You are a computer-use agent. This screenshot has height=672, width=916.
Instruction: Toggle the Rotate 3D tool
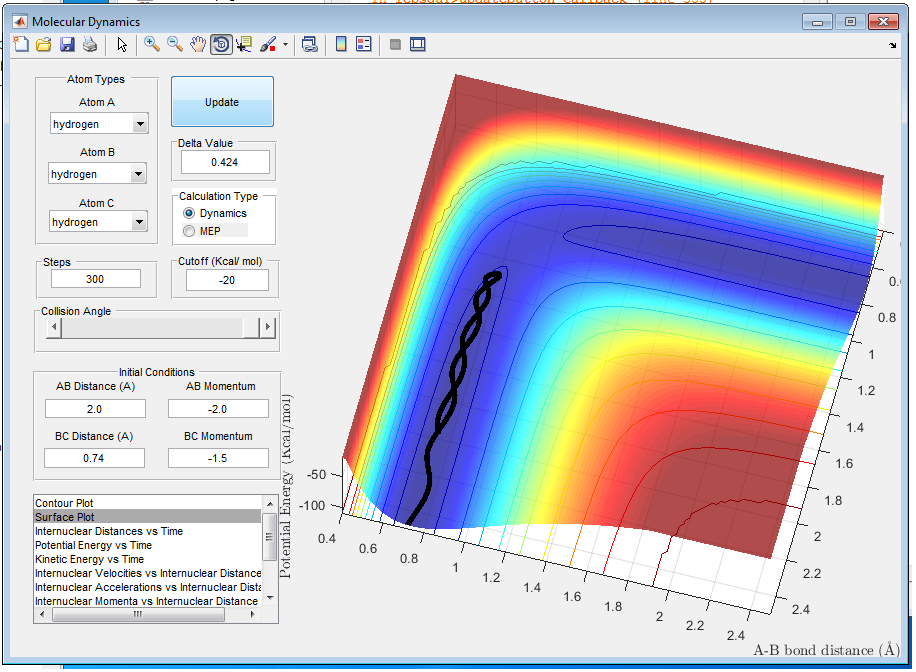tap(221, 44)
